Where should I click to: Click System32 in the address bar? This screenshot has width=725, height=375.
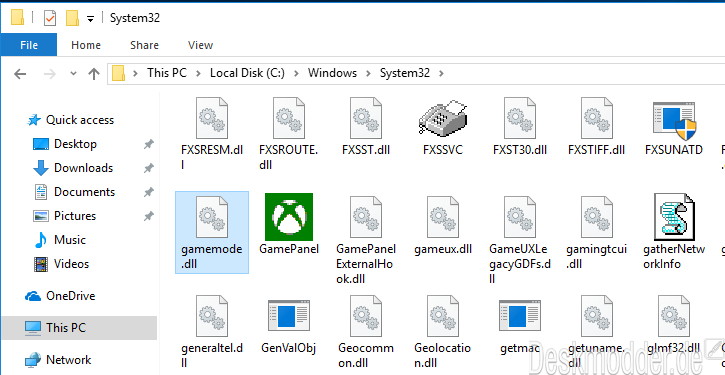[x=405, y=73]
